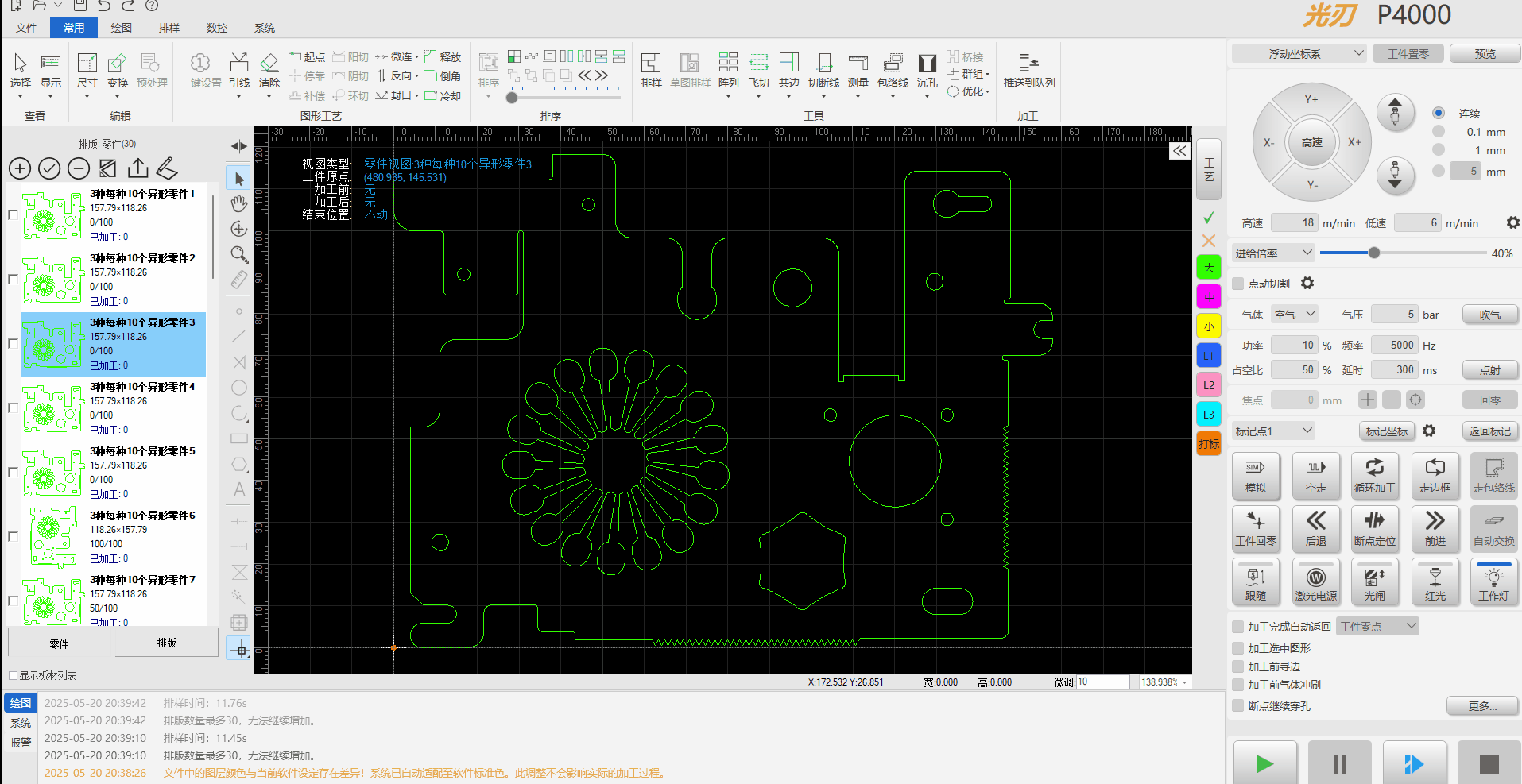1522x784 pixels.
Task: Select the green 大 layer swatch
Action: click(1209, 268)
